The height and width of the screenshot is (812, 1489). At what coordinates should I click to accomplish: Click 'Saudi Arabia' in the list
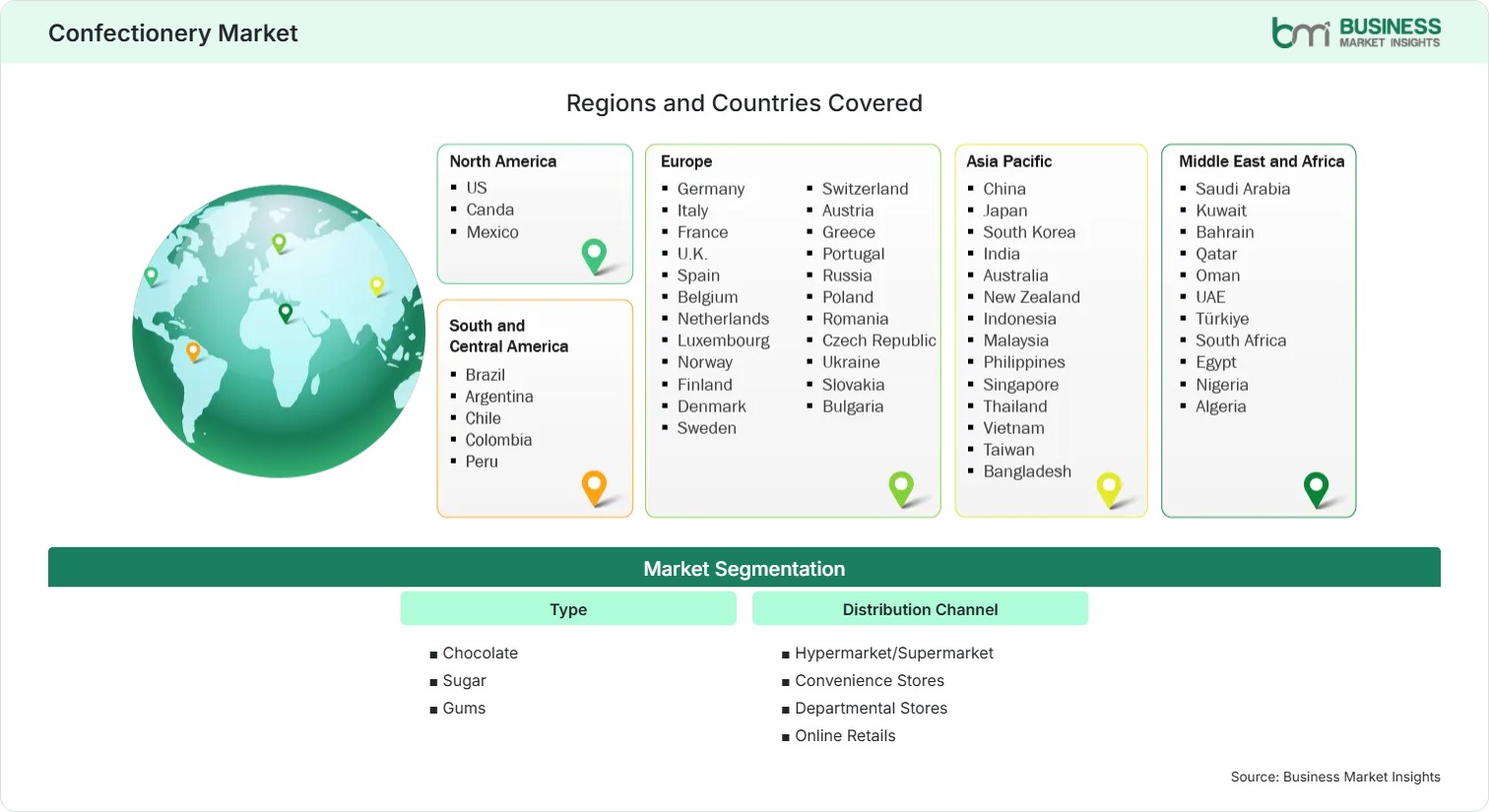tap(1243, 189)
